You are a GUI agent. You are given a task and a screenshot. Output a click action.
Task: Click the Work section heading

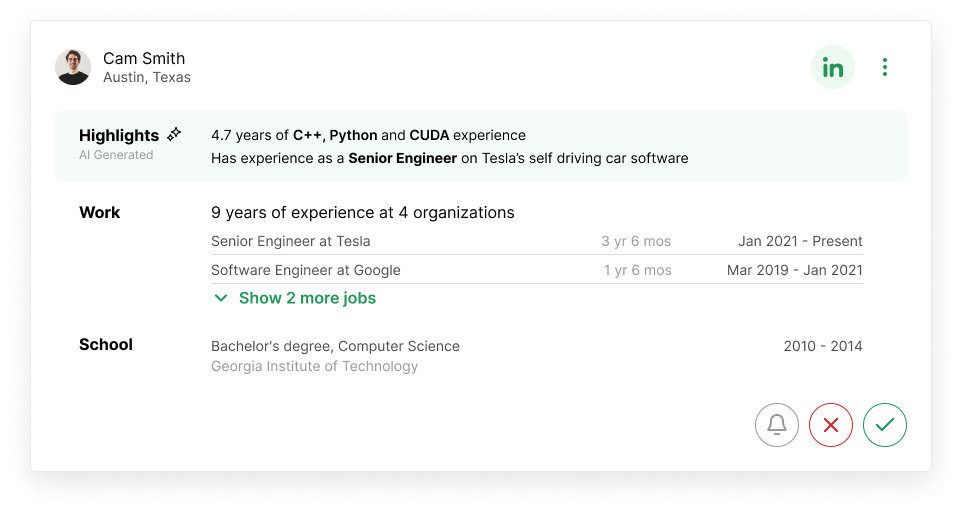pos(99,212)
